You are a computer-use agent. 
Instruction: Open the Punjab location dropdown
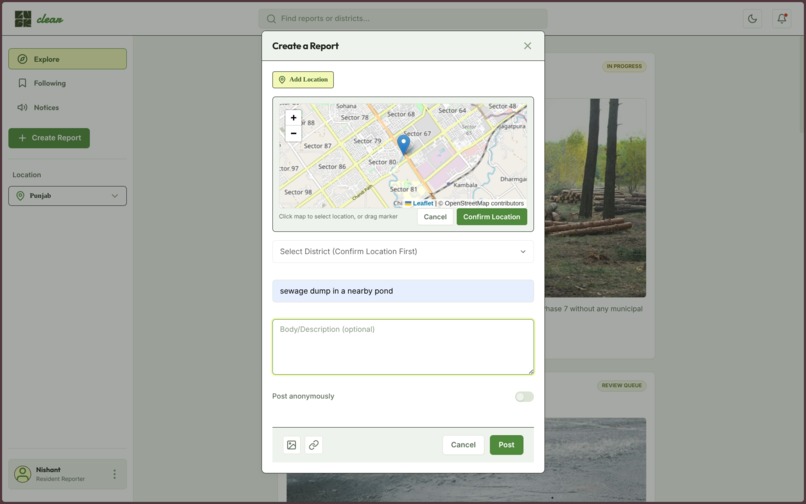[x=67, y=196]
